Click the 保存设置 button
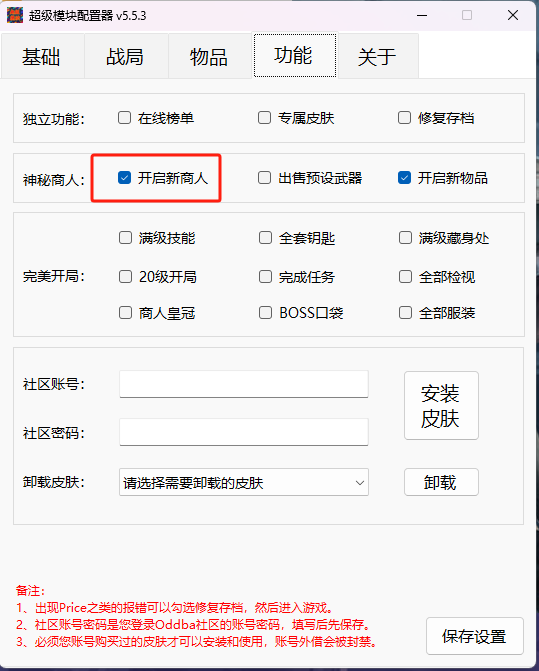 click(x=475, y=636)
